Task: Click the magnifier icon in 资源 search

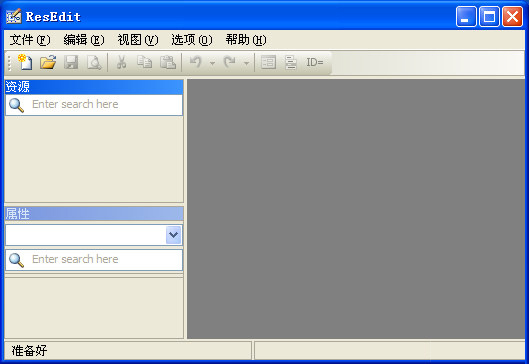Action: [x=17, y=105]
